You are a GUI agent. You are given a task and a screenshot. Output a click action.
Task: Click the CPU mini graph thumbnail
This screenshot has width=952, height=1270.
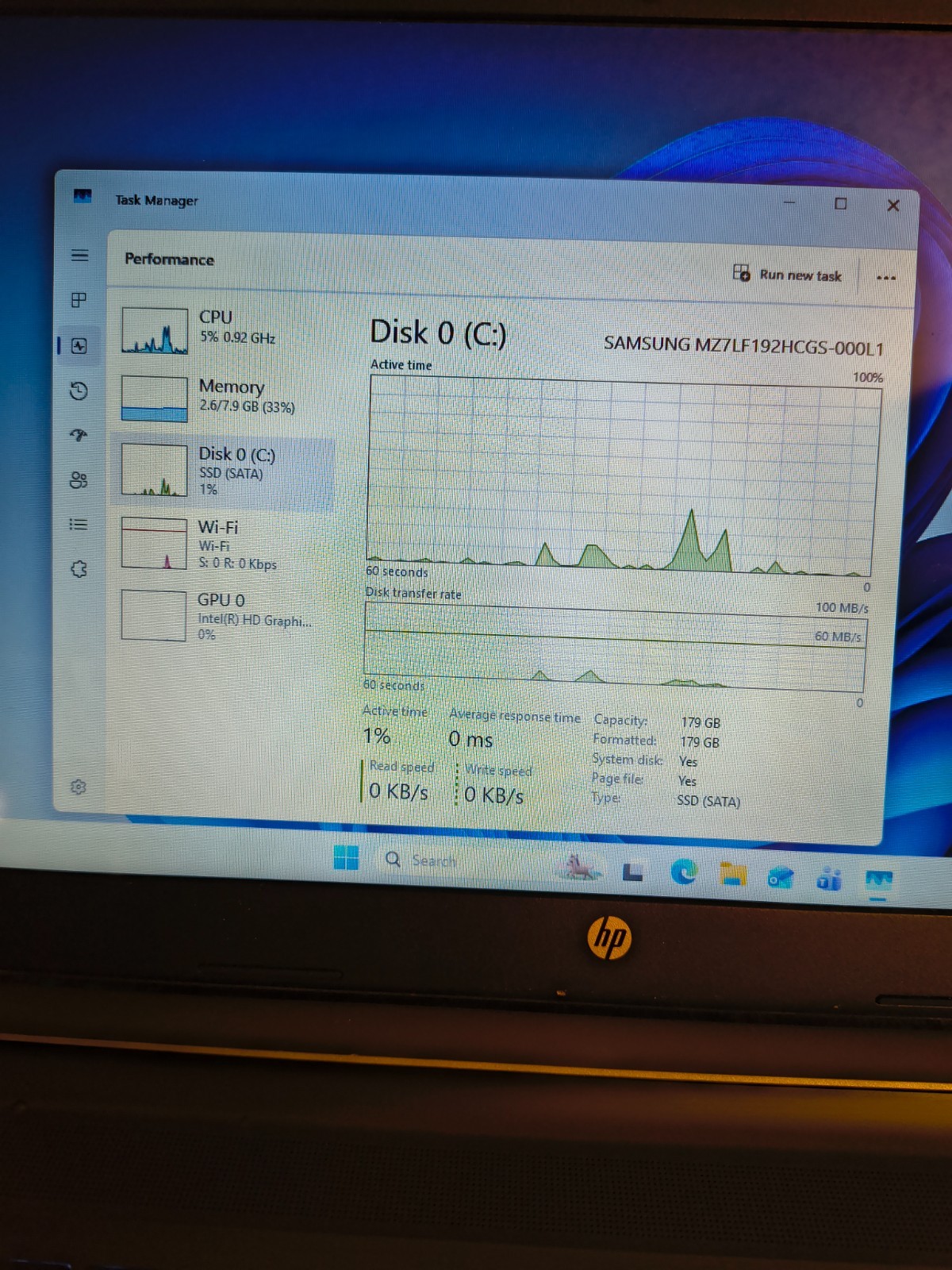[x=154, y=330]
